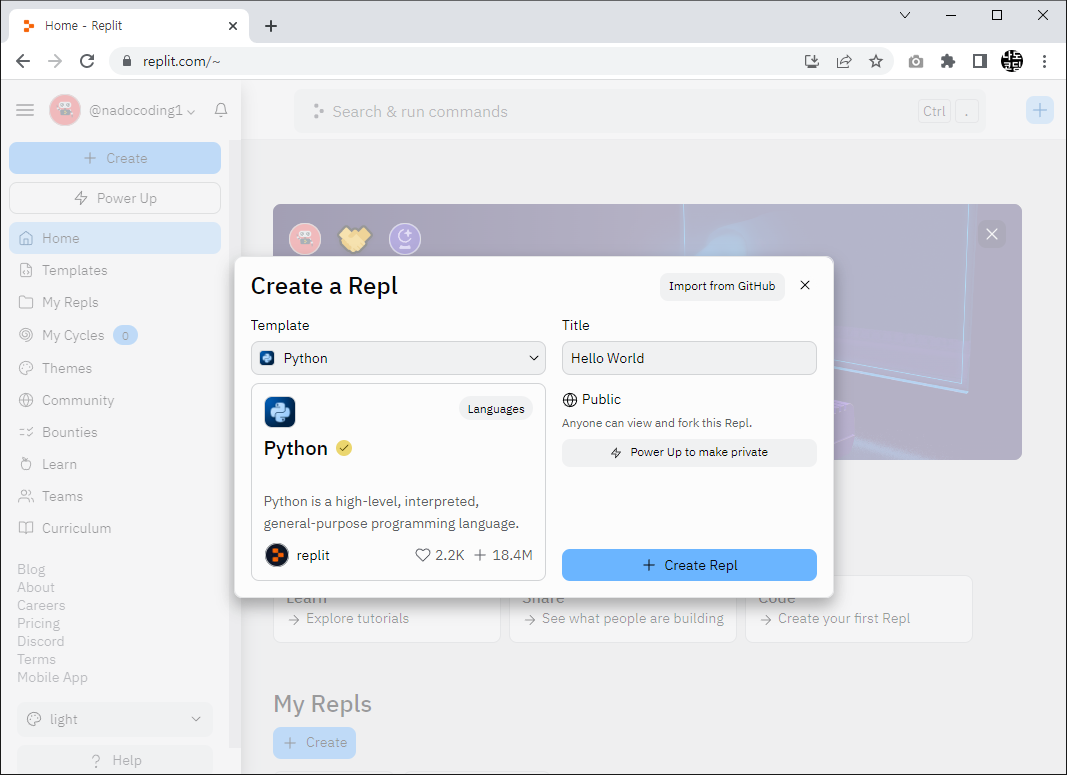1067x775 pixels.
Task: Open the tab search chevron in title bar
Action: (905, 15)
